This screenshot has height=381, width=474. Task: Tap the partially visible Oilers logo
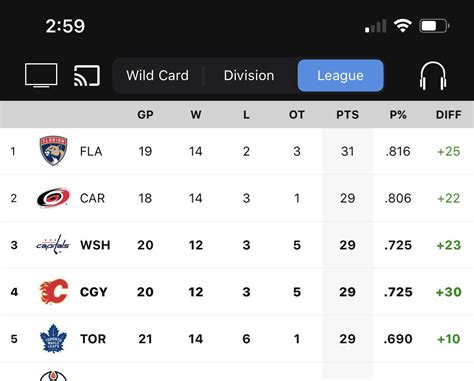coord(53,376)
